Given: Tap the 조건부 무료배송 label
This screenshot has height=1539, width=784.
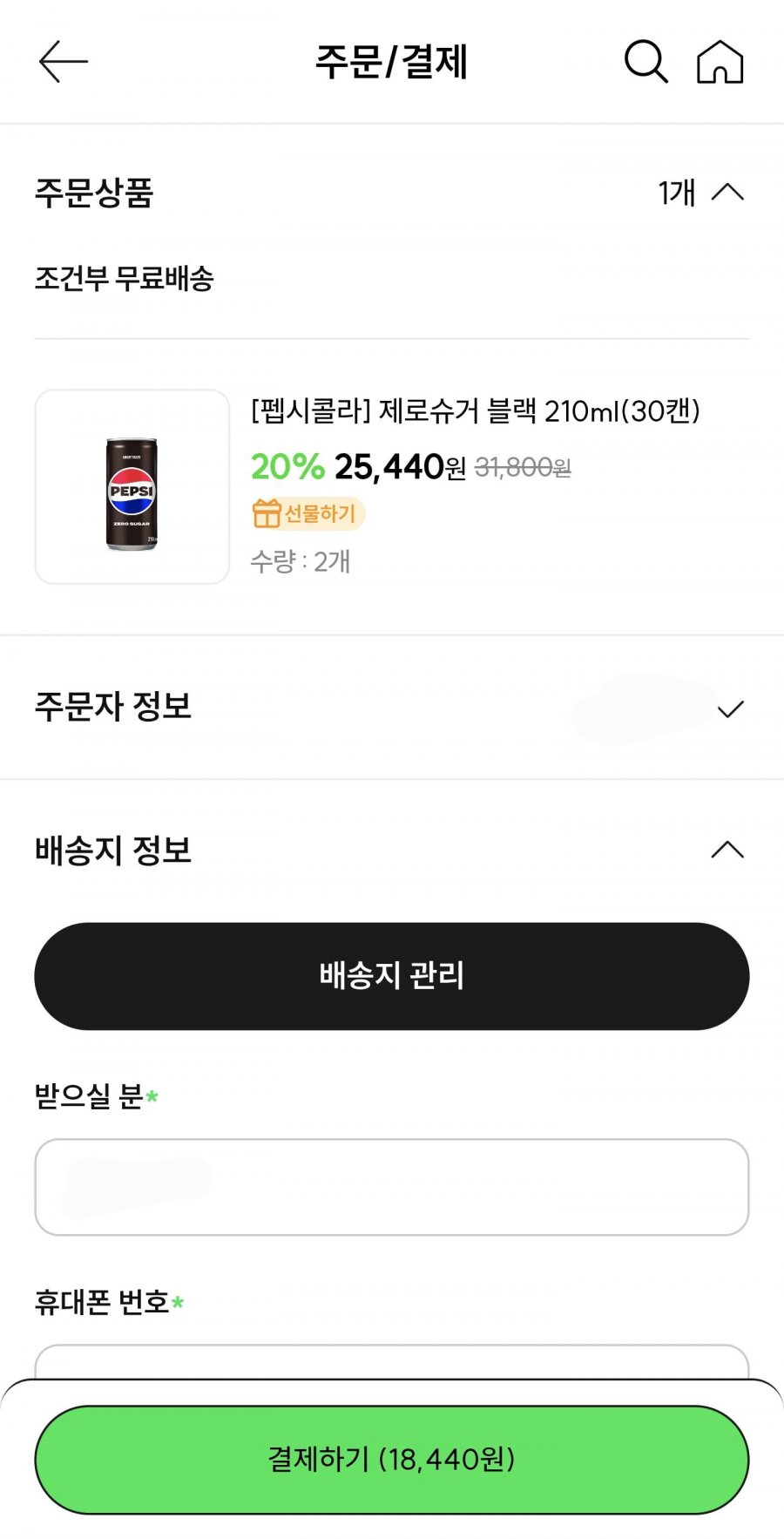Looking at the screenshot, I should point(124,279).
